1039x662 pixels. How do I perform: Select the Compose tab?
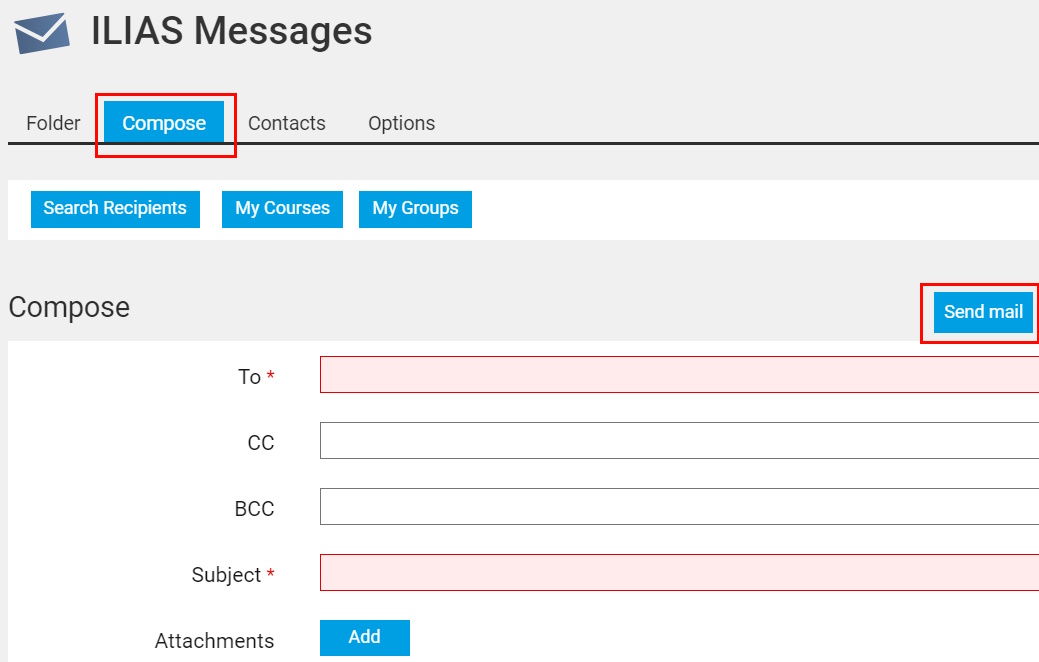point(164,123)
